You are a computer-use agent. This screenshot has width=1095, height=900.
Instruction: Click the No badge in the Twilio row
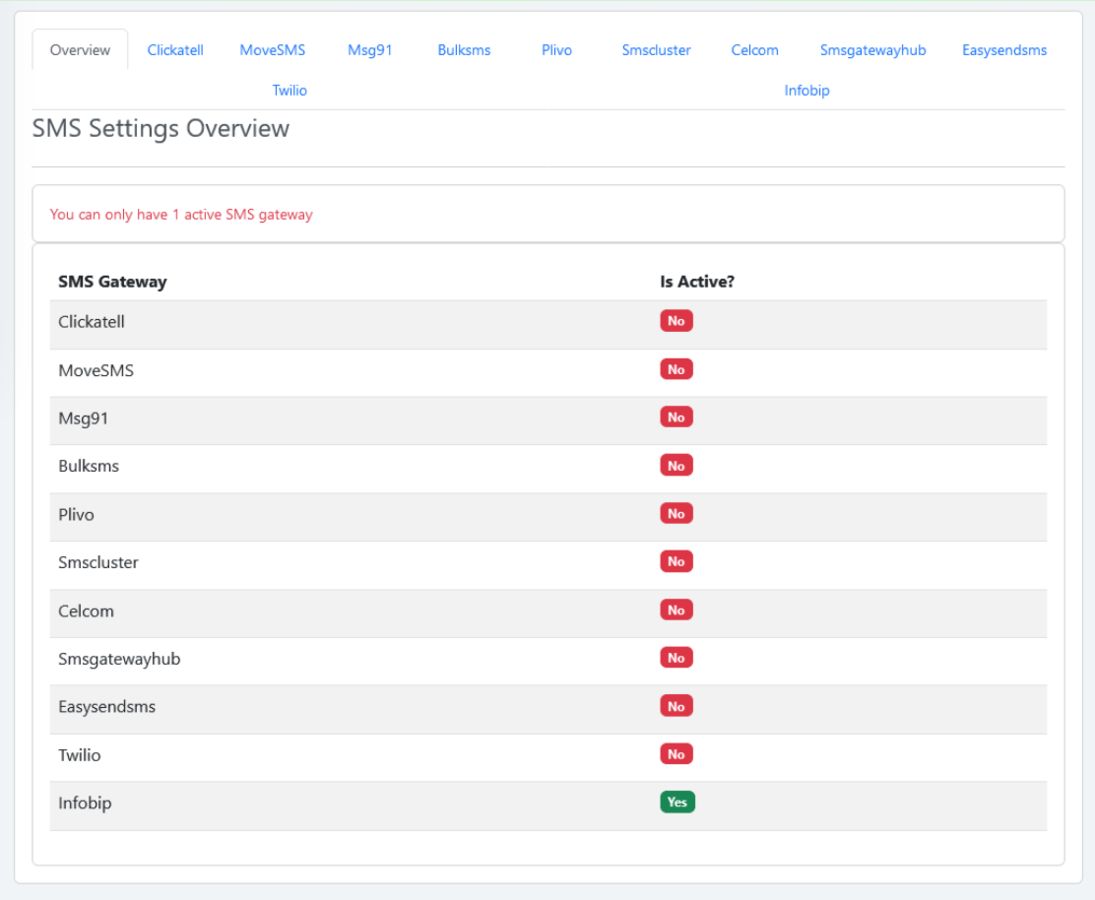click(676, 754)
